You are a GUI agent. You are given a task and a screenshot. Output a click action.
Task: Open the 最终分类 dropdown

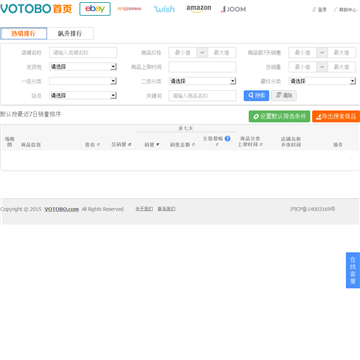point(322,81)
